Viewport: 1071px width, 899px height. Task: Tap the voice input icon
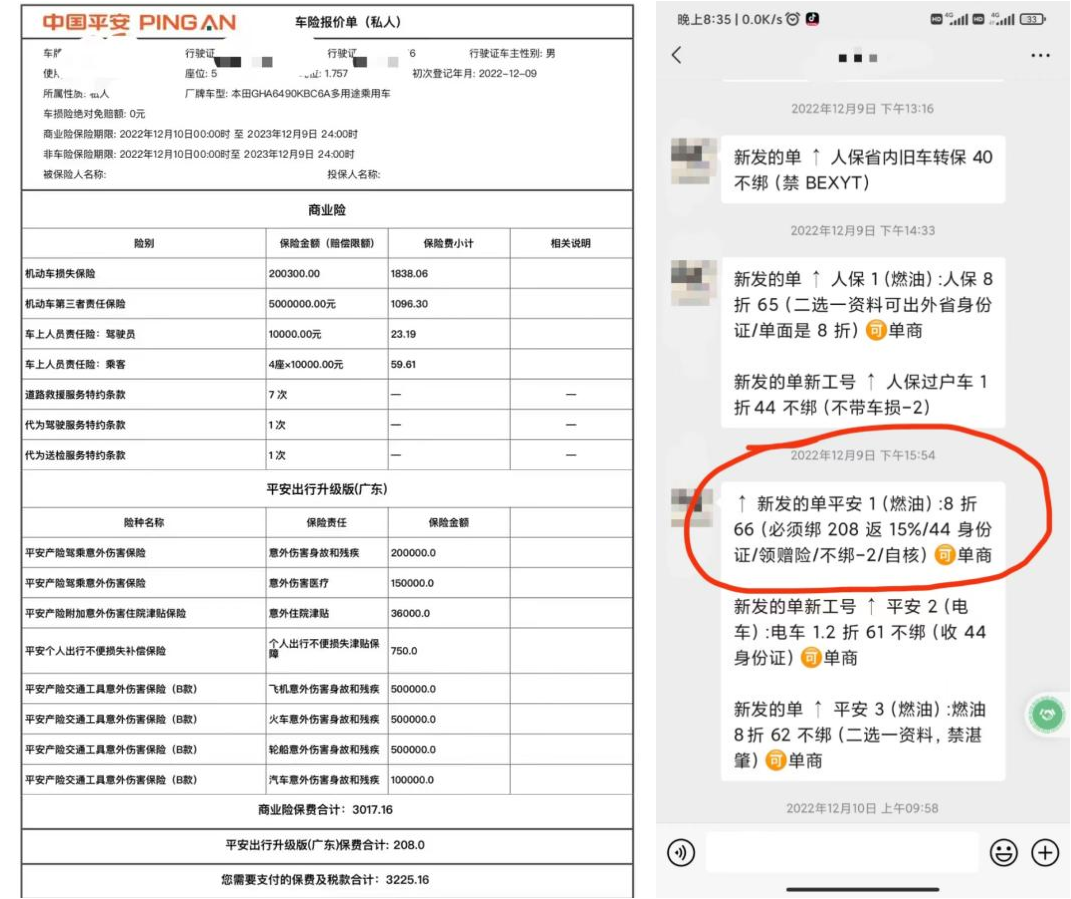click(680, 852)
